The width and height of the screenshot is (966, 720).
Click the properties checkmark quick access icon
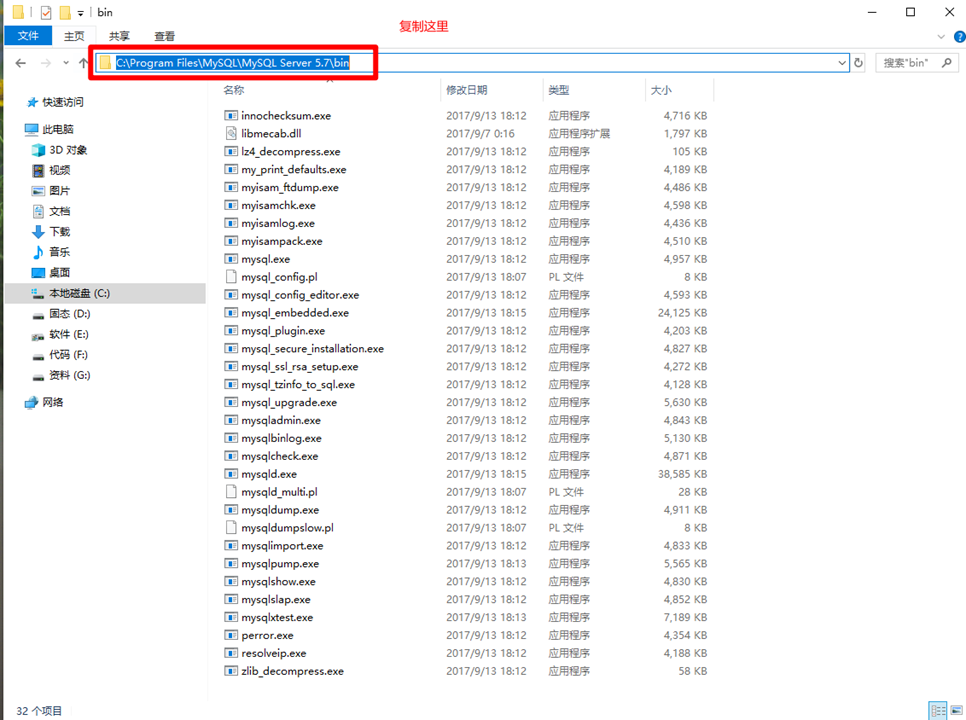(46, 12)
